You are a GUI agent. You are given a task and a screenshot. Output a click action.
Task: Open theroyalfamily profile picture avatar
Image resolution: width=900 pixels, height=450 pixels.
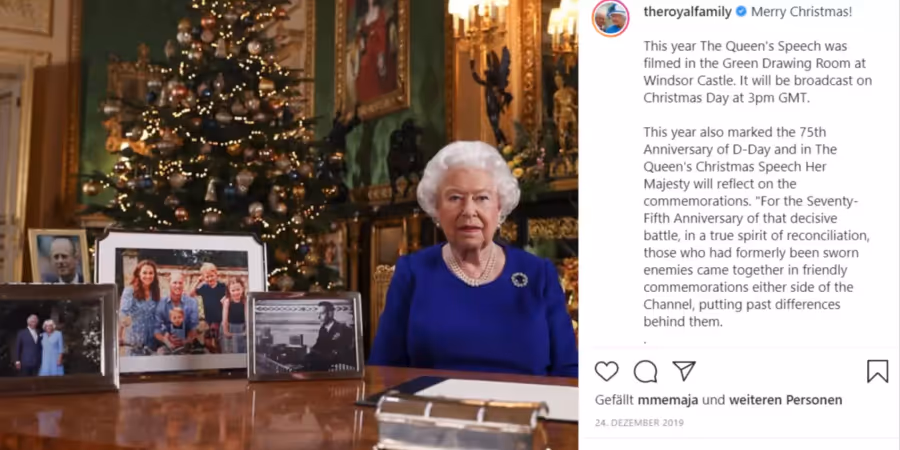pyautogui.click(x=611, y=17)
